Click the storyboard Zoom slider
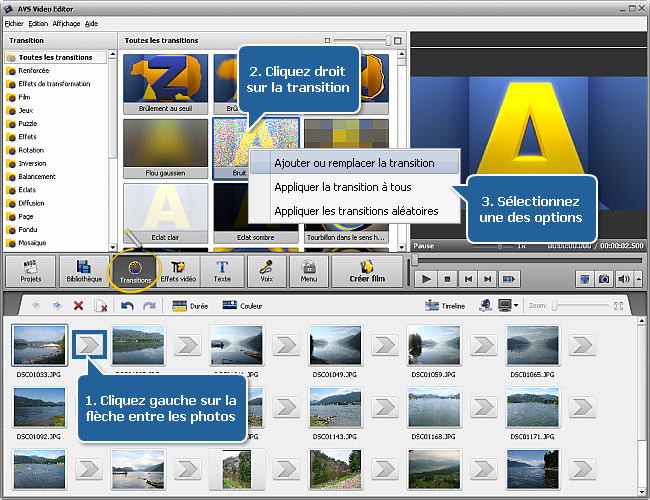The image size is (650, 500). [580, 305]
